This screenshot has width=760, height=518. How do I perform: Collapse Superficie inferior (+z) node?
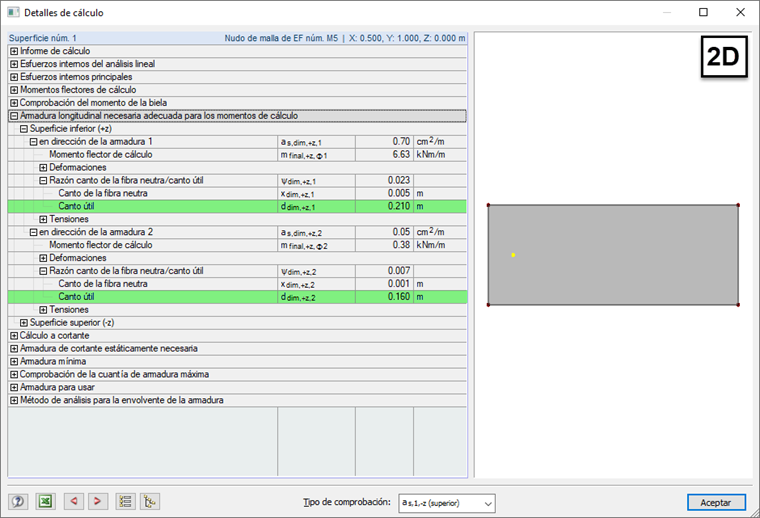(x=24, y=129)
